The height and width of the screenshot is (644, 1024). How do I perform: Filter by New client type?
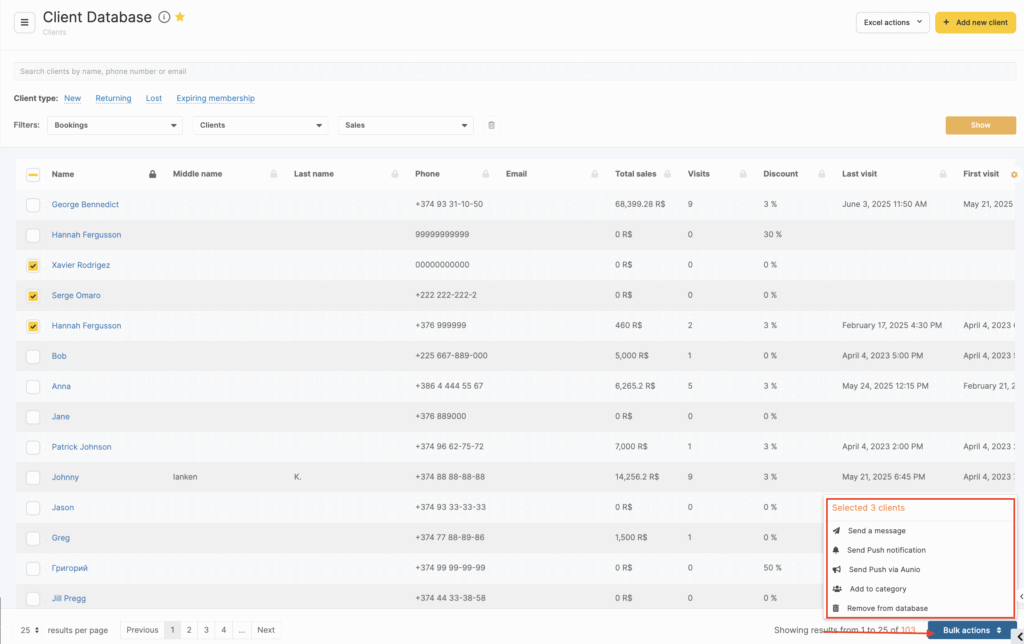click(72, 98)
